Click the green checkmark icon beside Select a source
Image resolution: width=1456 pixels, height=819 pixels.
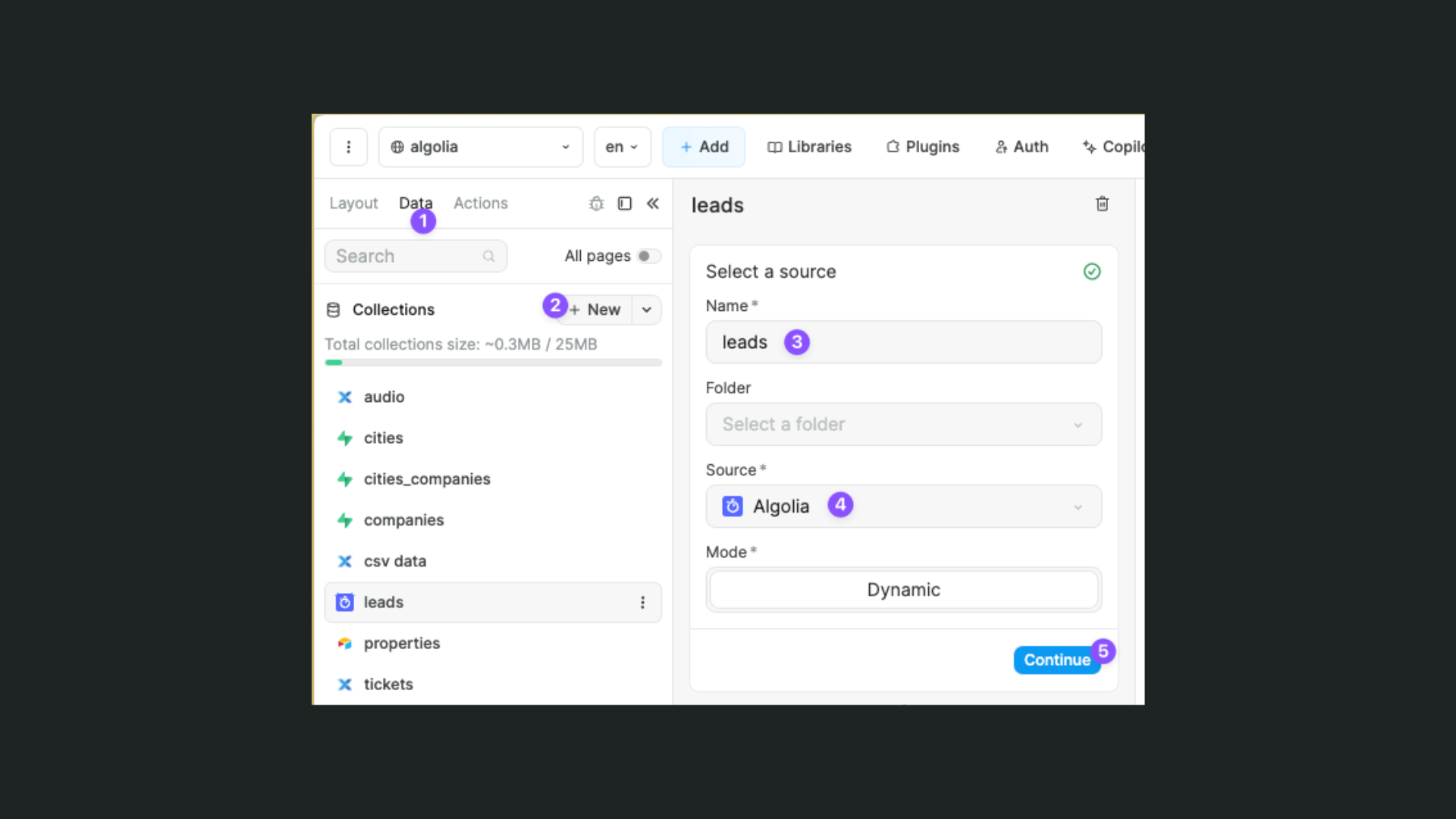[1092, 271]
